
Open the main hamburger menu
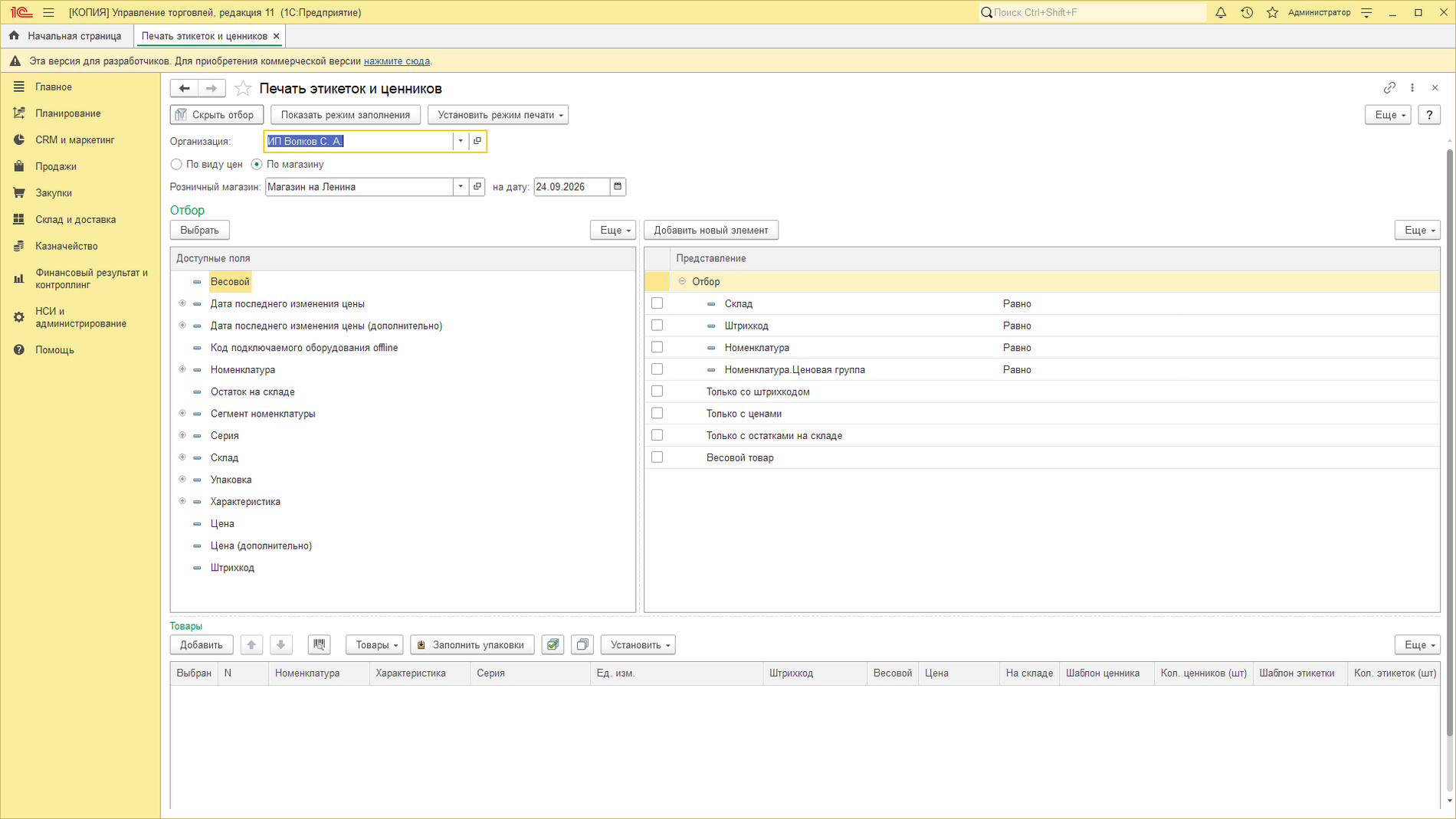(48, 12)
